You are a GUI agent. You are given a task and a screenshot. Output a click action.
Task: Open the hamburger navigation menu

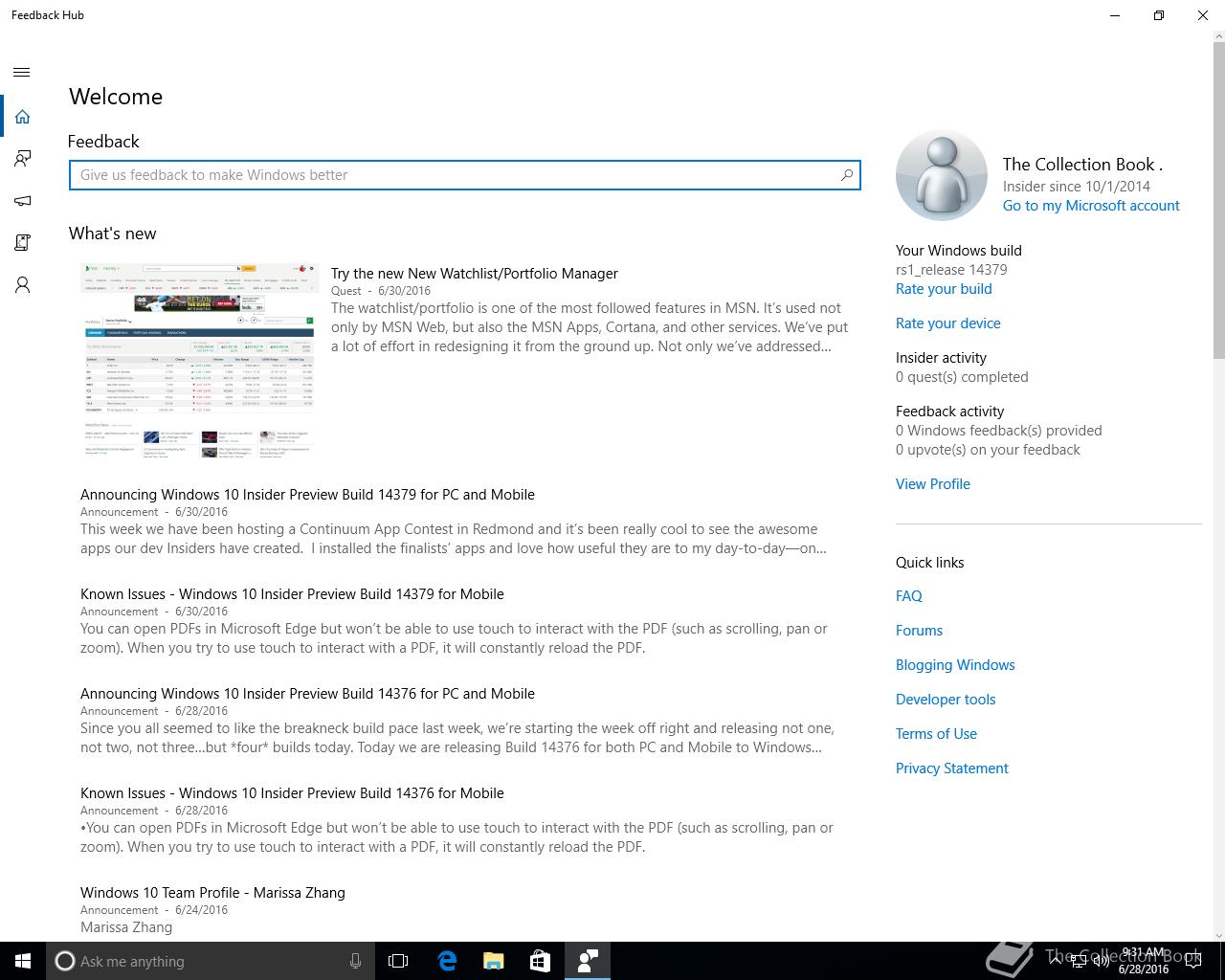[x=22, y=72]
